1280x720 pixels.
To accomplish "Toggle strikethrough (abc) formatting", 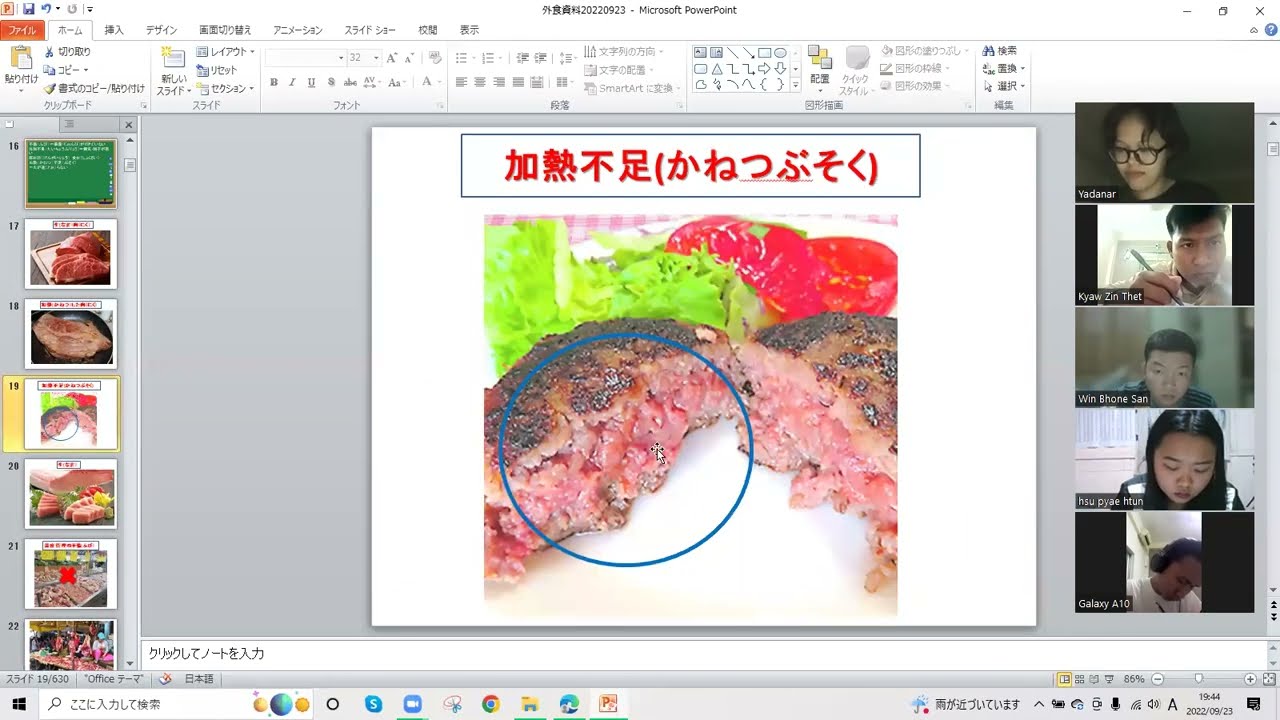I will tap(349, 82).
